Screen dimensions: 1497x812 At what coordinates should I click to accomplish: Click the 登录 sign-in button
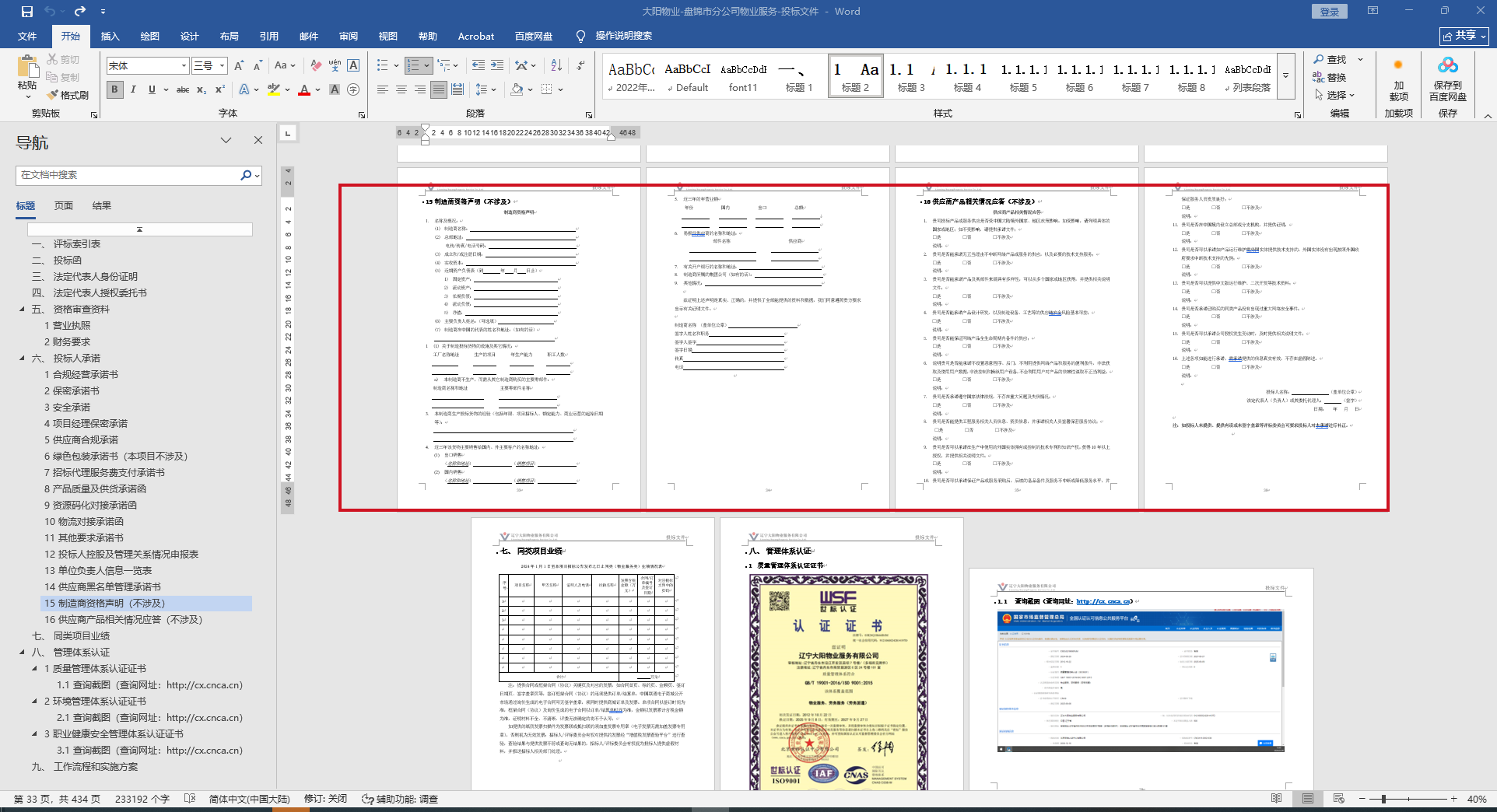tap(1330, 12)
